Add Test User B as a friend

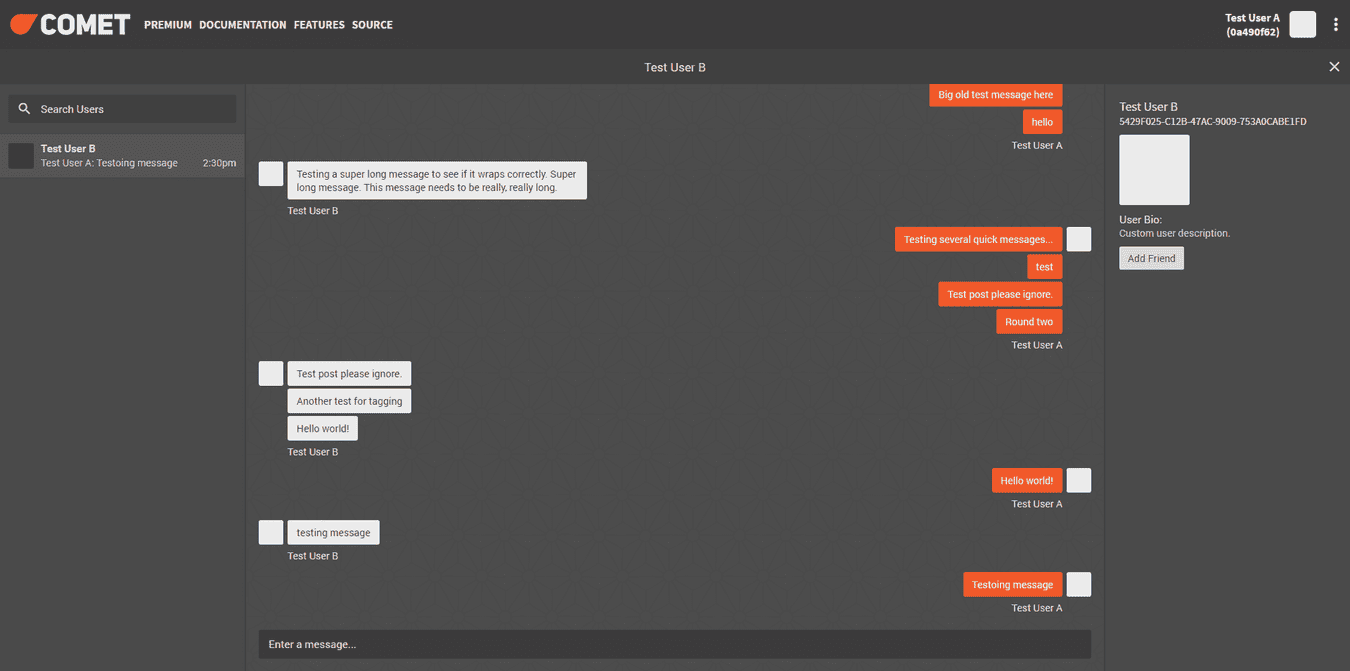click(1151, 258)
